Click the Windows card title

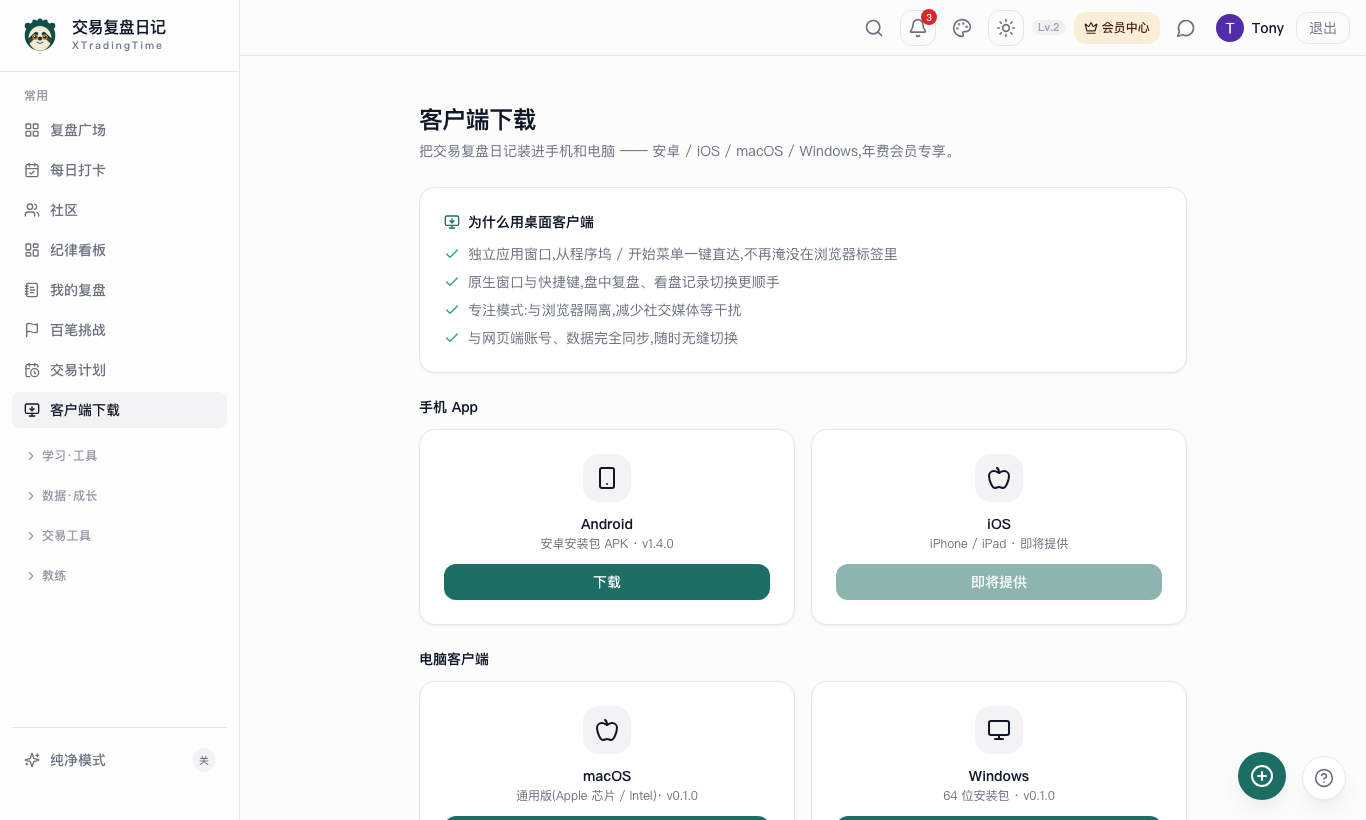click(x=999, y=776)
